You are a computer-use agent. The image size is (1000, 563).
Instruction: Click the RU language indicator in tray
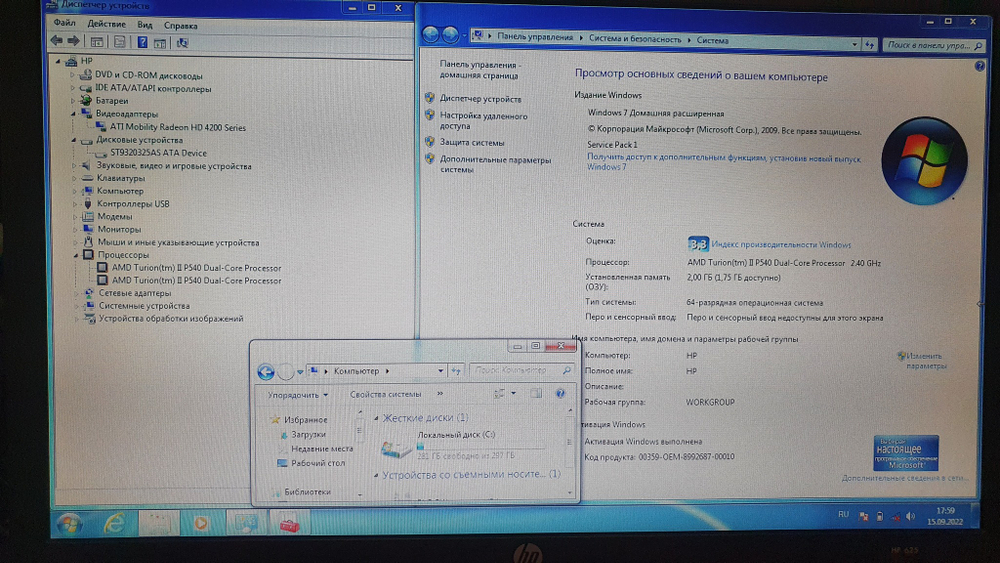(843, 514)
